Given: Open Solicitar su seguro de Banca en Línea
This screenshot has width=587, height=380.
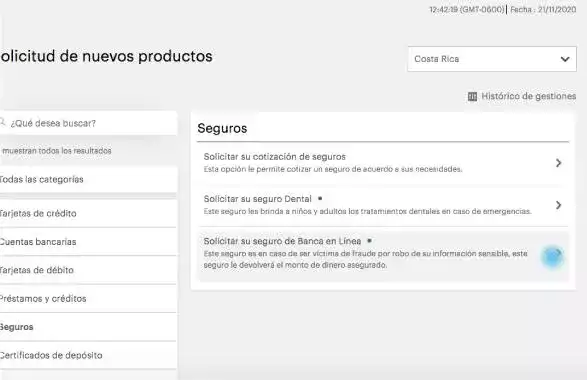Looking at the screenshot, I should pyautogui.click(x=383, y=256).
